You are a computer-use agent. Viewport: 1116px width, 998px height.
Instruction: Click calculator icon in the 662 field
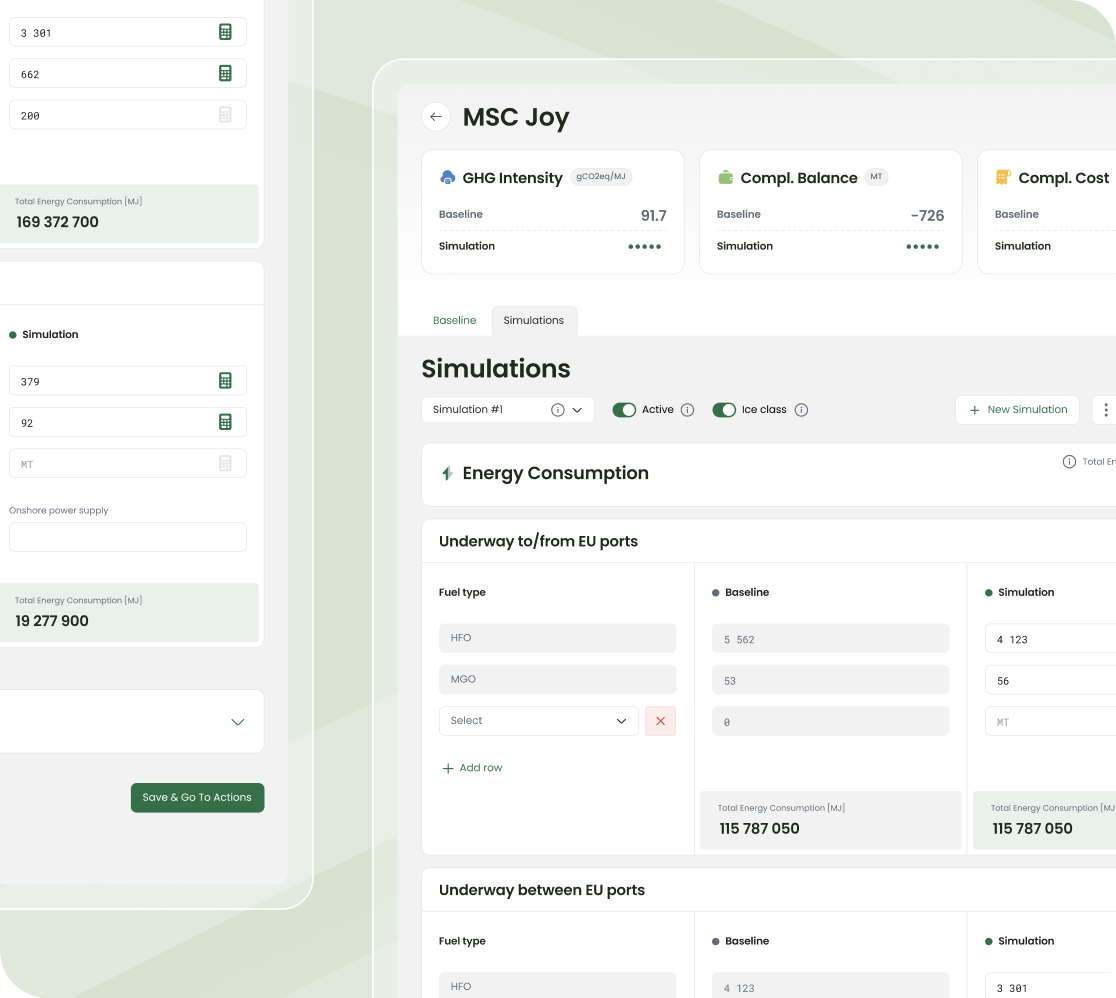point(225,73)
